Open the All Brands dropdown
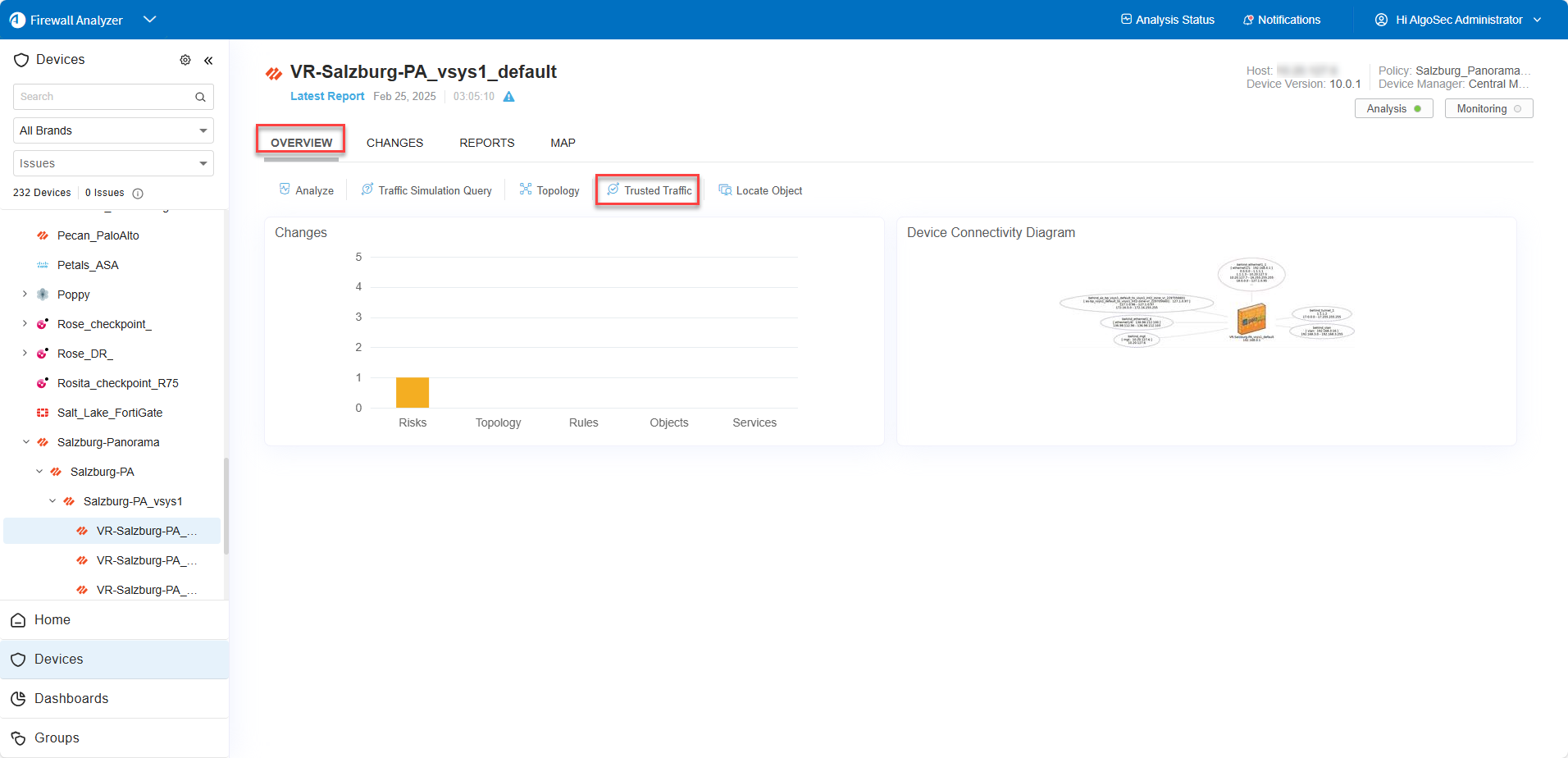1568x758 pixels. (113, 130)
